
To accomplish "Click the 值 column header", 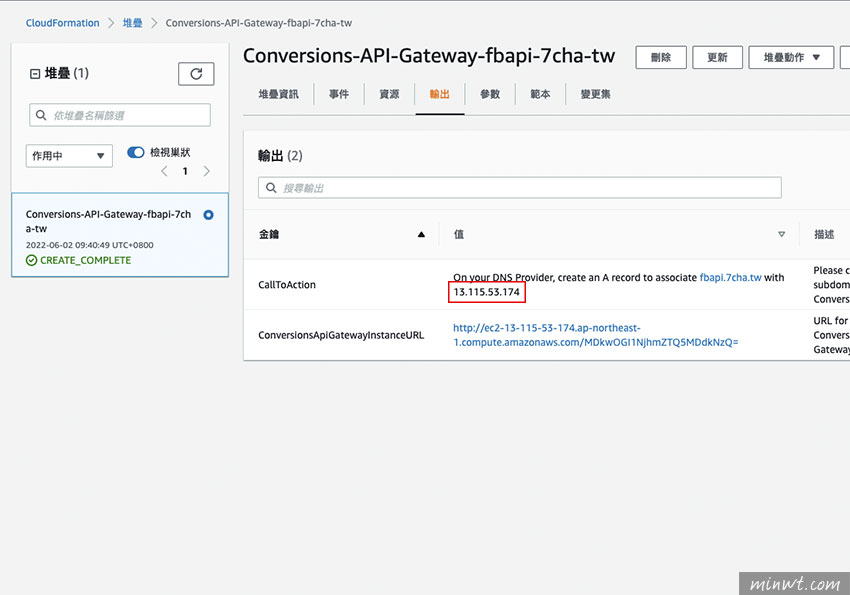I will pyautogui.click(x=459, y=234).
